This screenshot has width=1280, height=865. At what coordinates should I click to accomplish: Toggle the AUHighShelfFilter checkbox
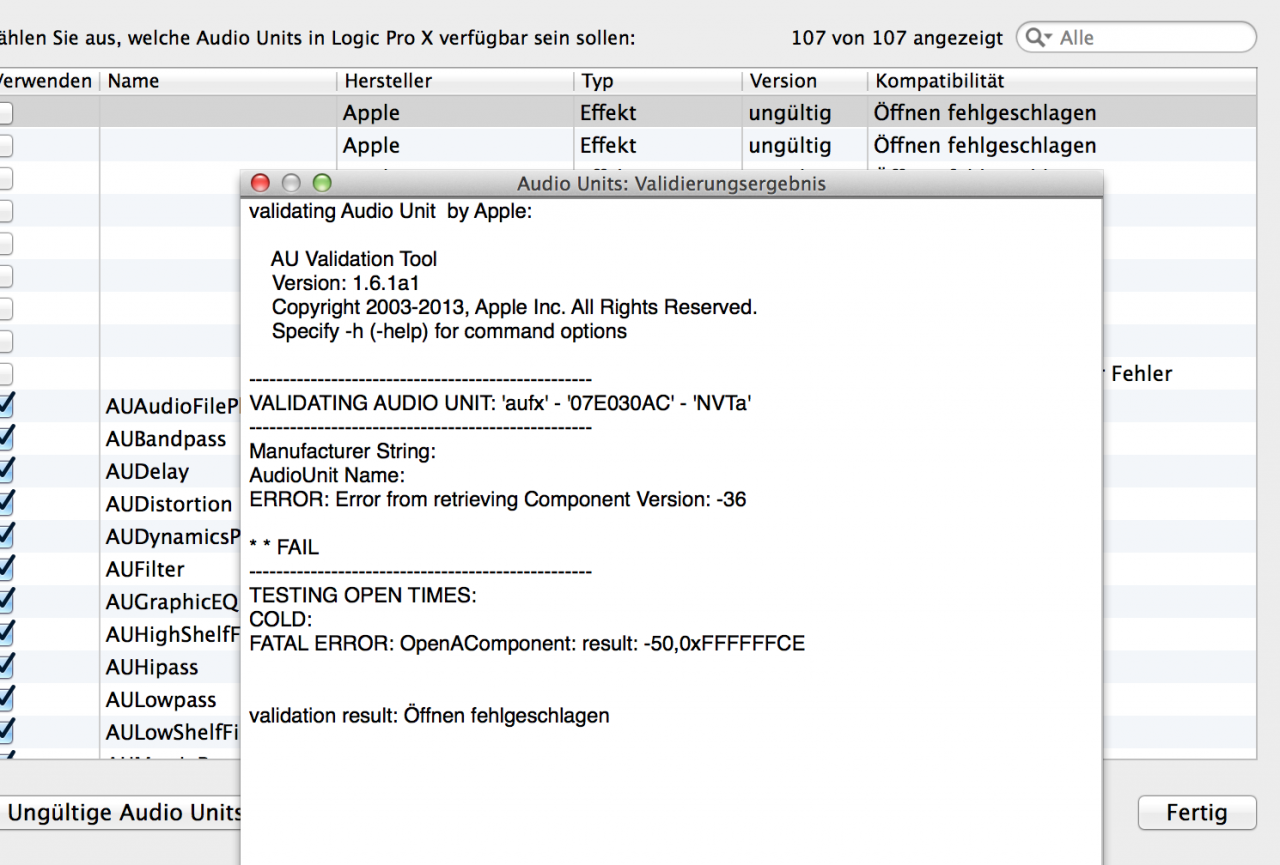pos(5,633)
